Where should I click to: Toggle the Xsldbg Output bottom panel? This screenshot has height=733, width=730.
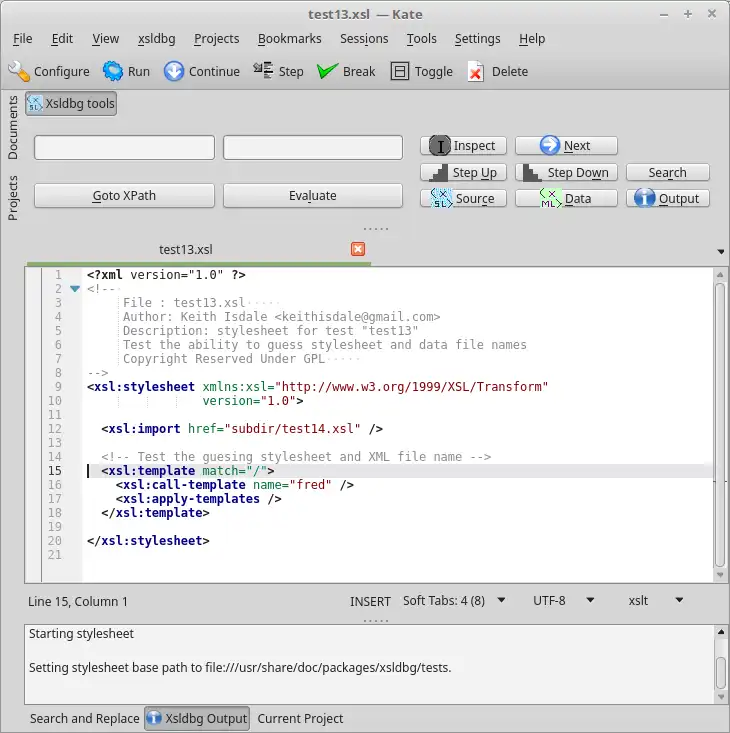[197, 718]
